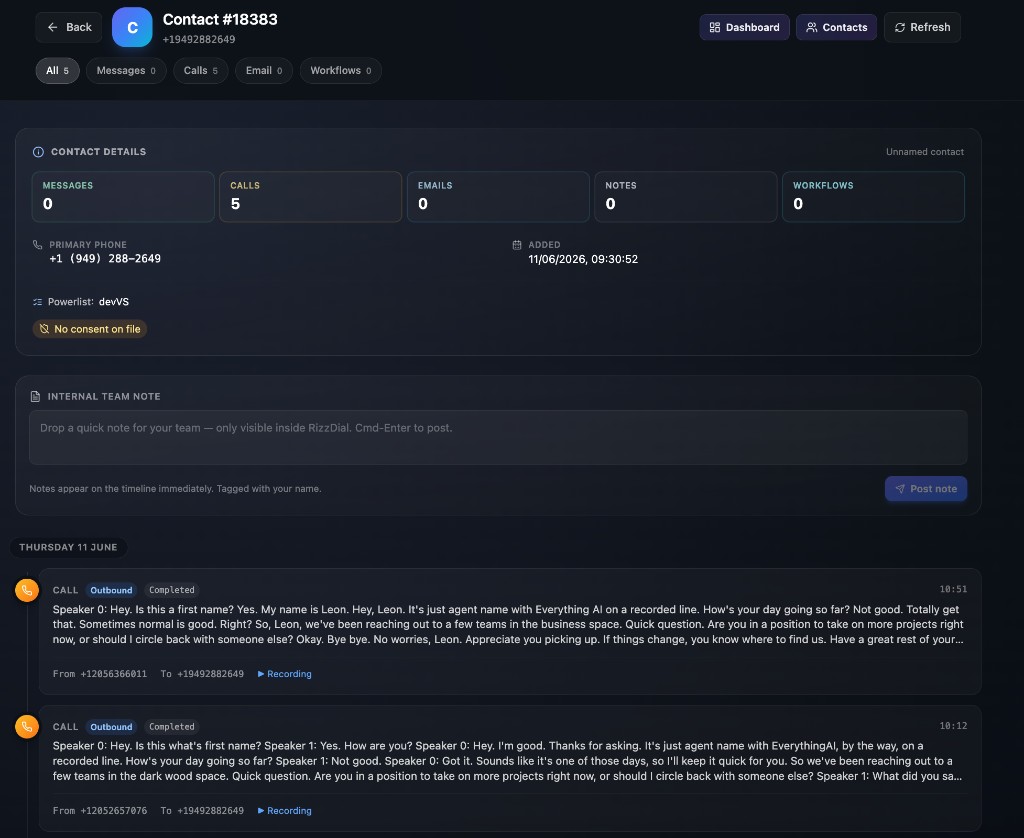Play Recording of the 10:12 call
Image resolution: width=1024 pixels, height=838 pixels.
[285, 811]
